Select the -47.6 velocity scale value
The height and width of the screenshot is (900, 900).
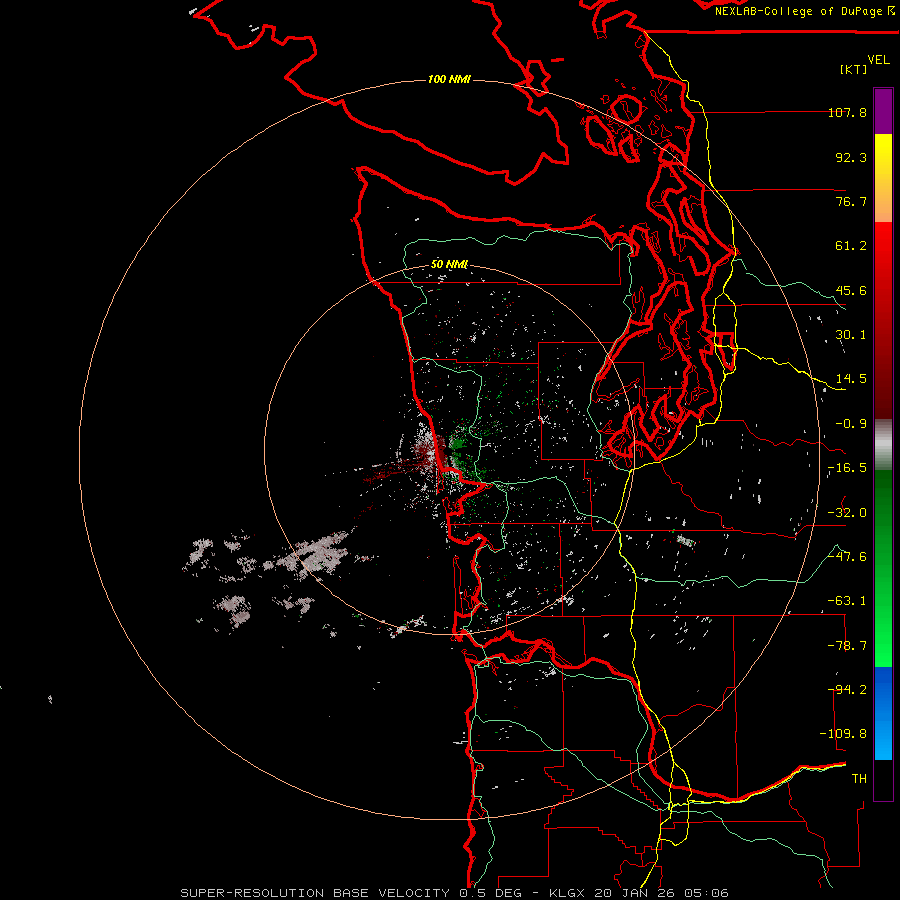click(x=847, y=557)
